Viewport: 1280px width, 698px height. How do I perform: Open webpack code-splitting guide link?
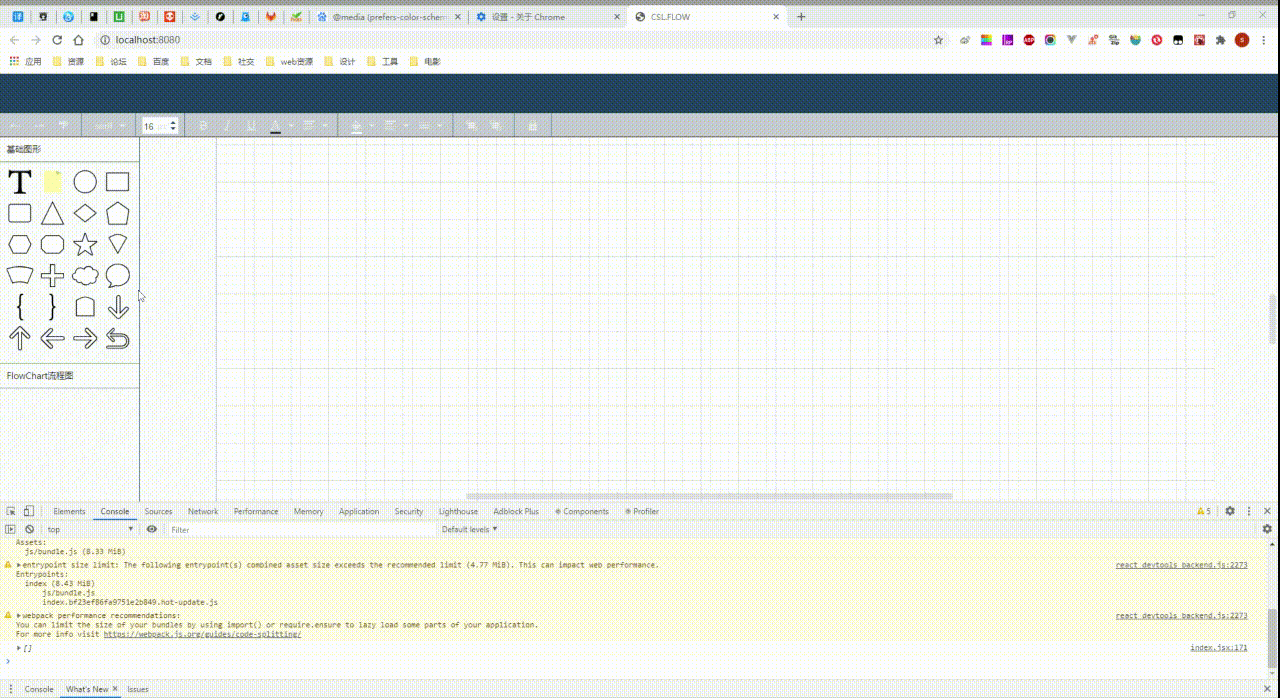coord(202,634)
